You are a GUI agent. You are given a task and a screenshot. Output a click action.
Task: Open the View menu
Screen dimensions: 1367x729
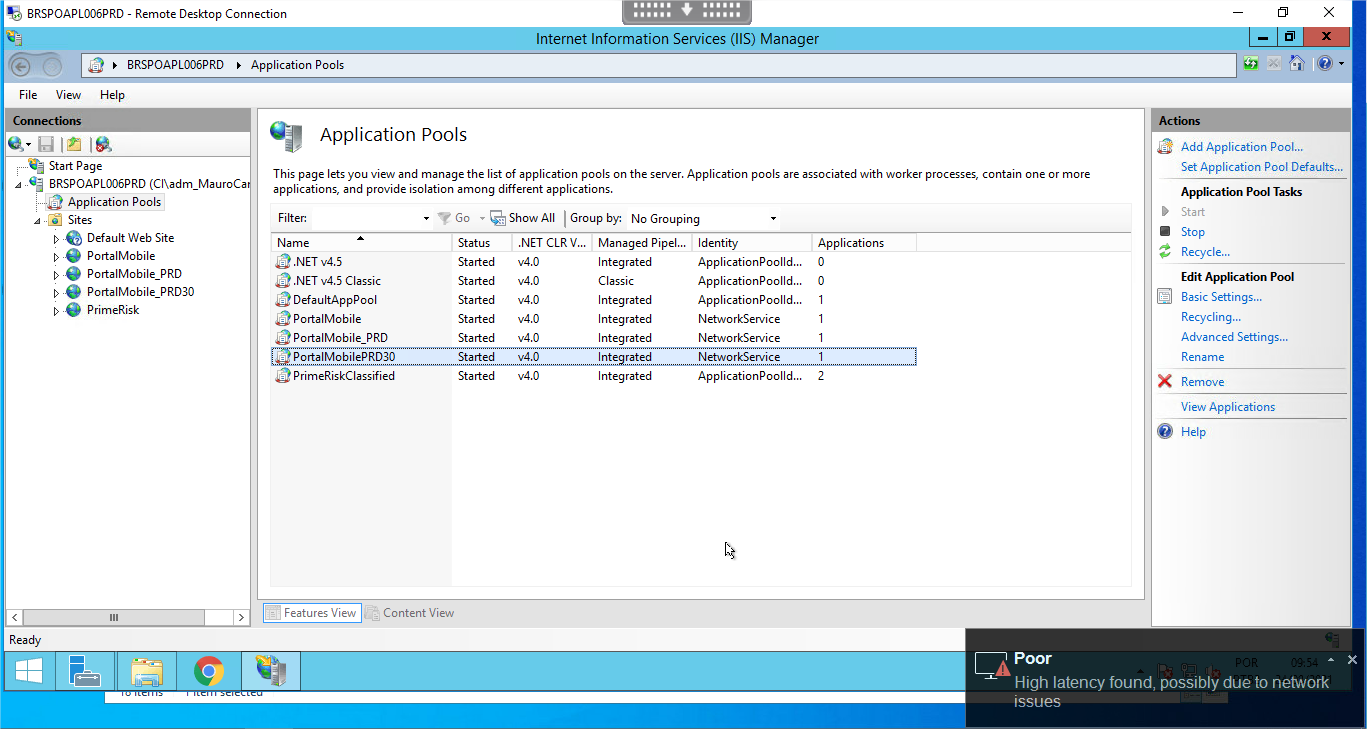tap(68, 95)
